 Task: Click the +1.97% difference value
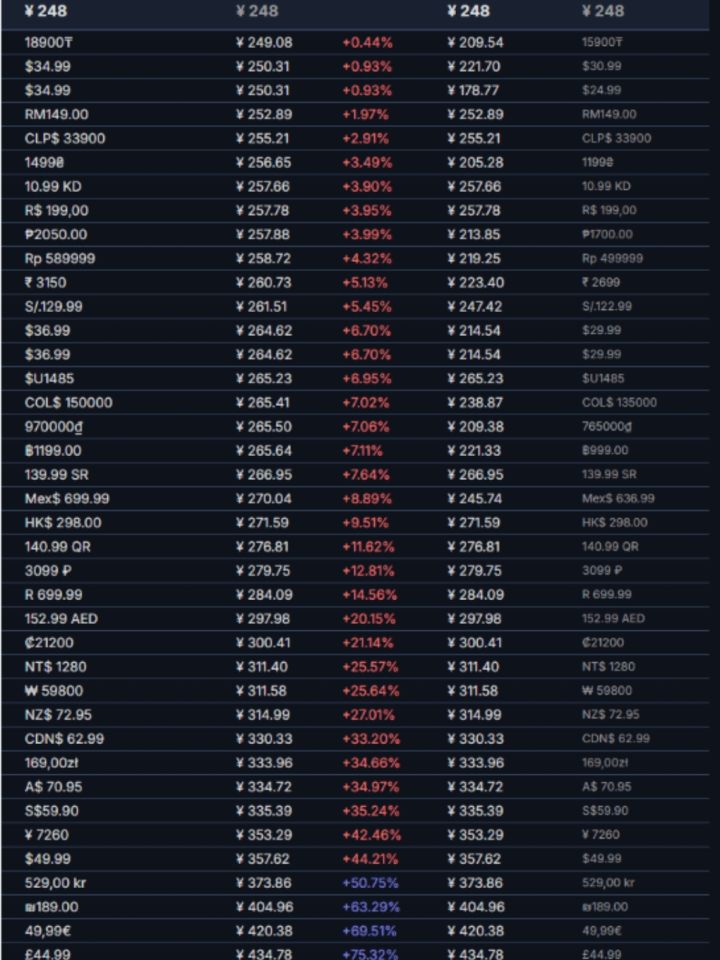(x=366, y=114)
